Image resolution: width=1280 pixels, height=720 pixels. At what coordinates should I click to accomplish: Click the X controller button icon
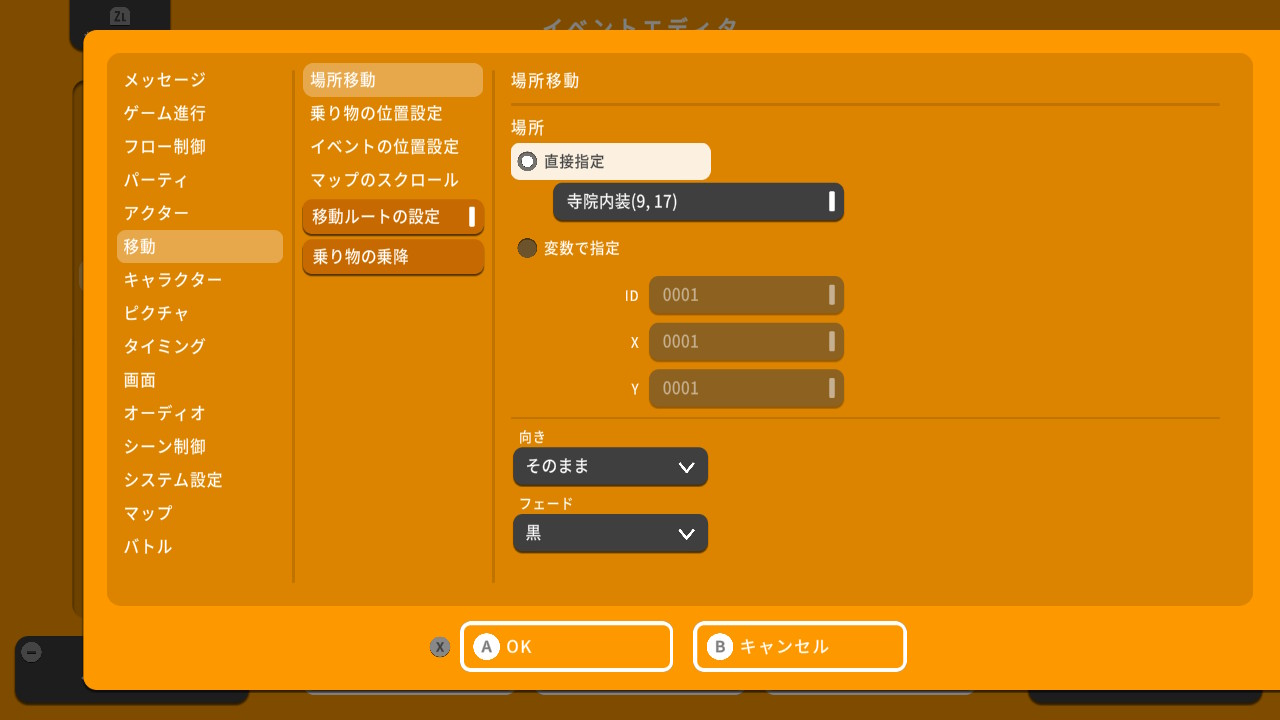click(440, 647)
